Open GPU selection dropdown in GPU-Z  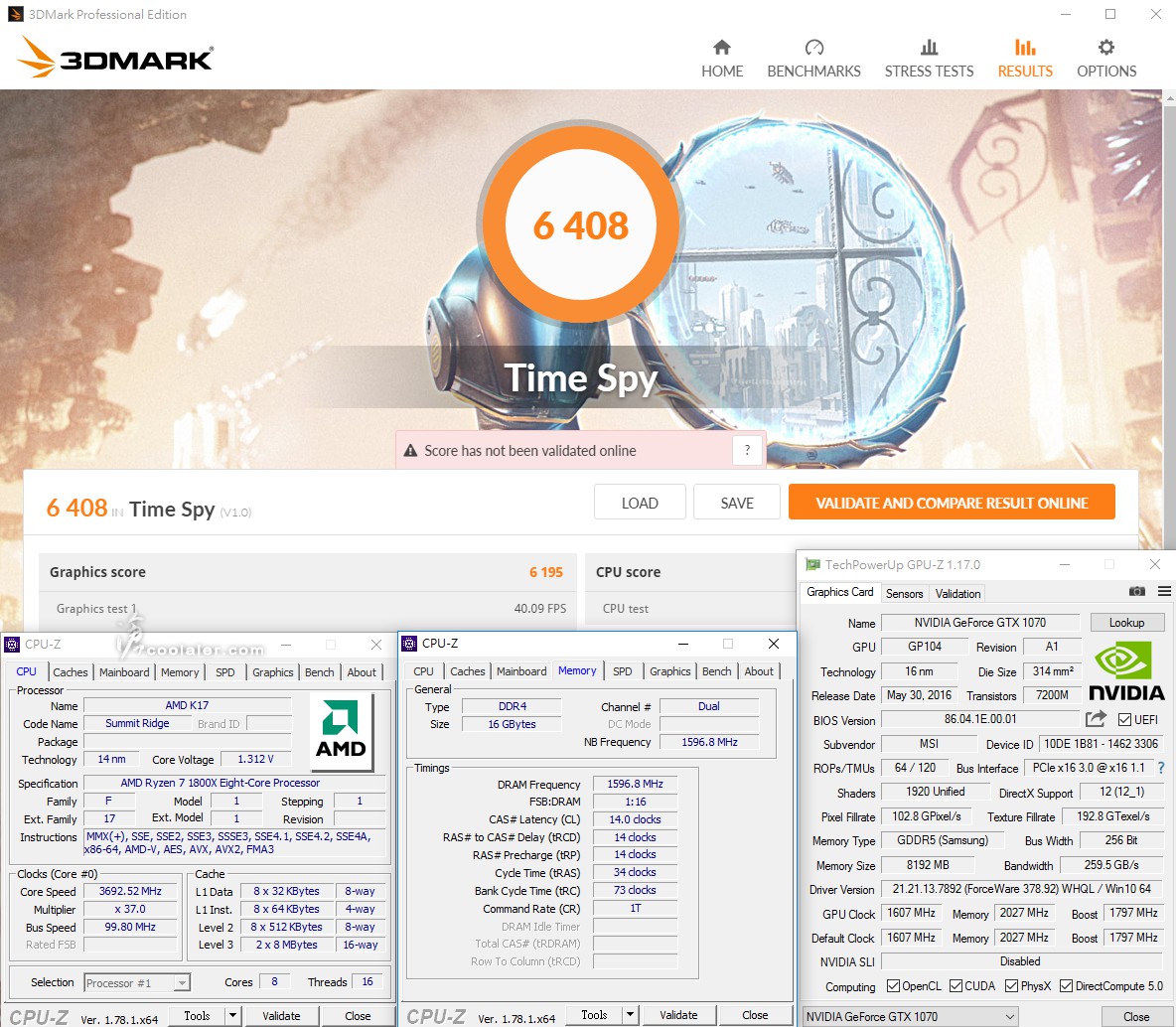pyautogui.click(x=911, y=1016)
